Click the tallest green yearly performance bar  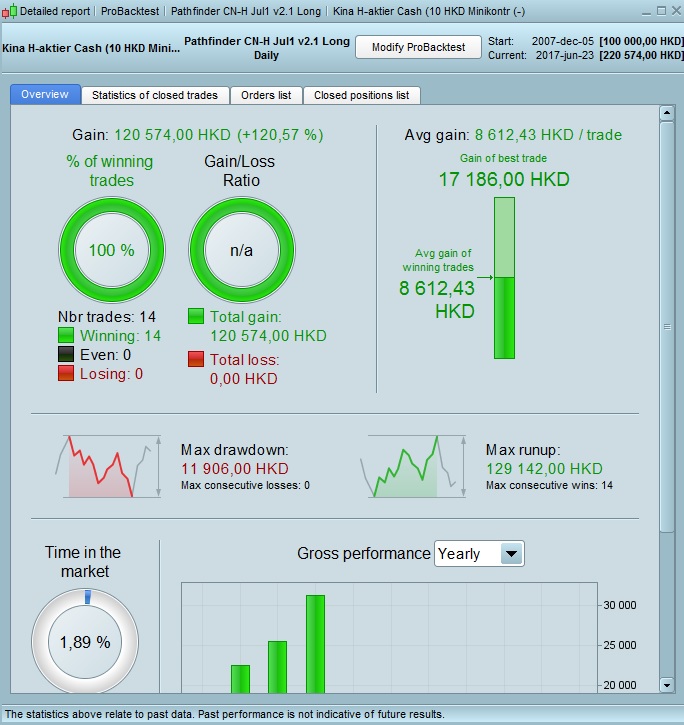(x=315, y=644)
